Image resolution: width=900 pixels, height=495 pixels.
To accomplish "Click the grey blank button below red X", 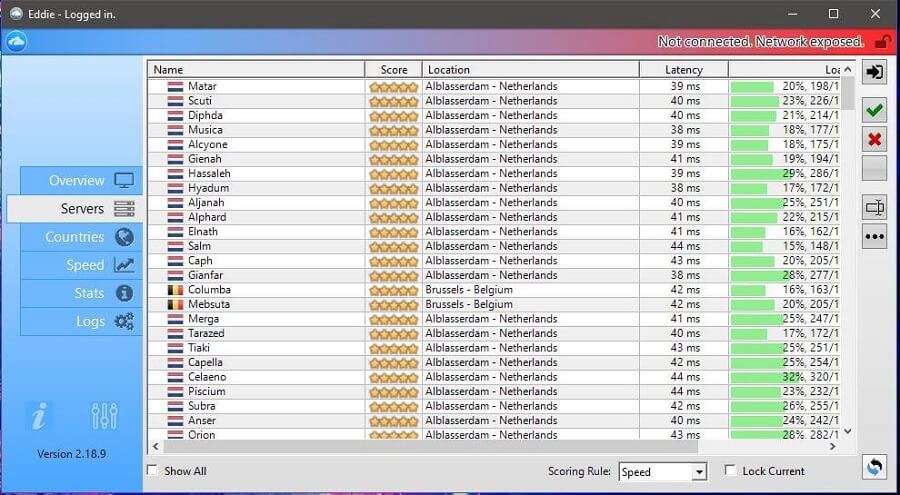I will 874,169.
